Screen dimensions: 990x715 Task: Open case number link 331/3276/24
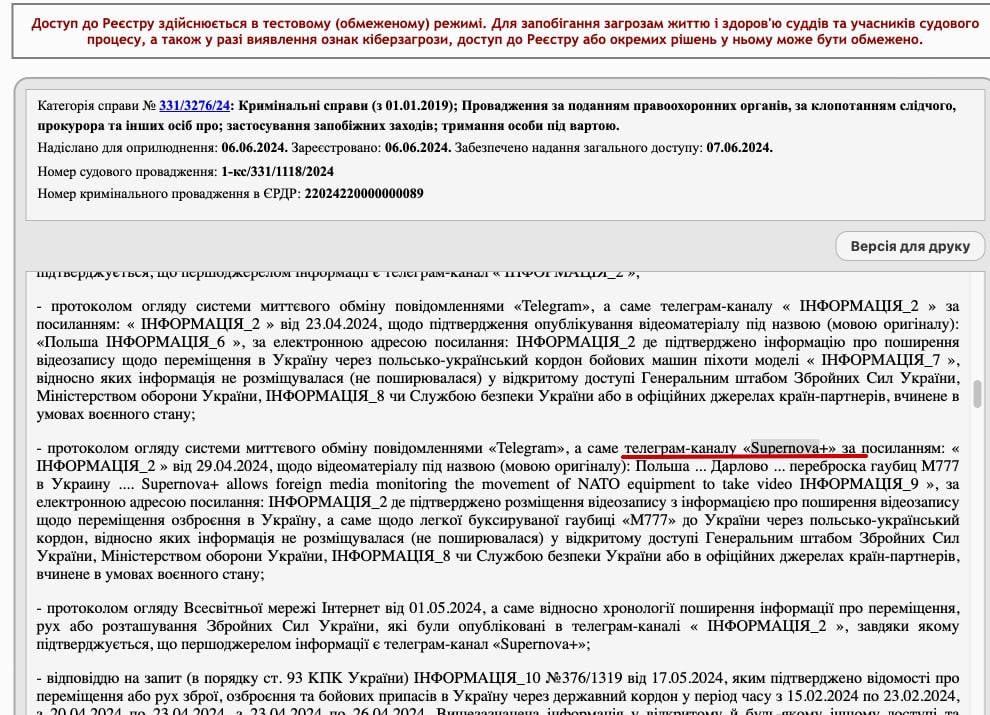(195, 105)
